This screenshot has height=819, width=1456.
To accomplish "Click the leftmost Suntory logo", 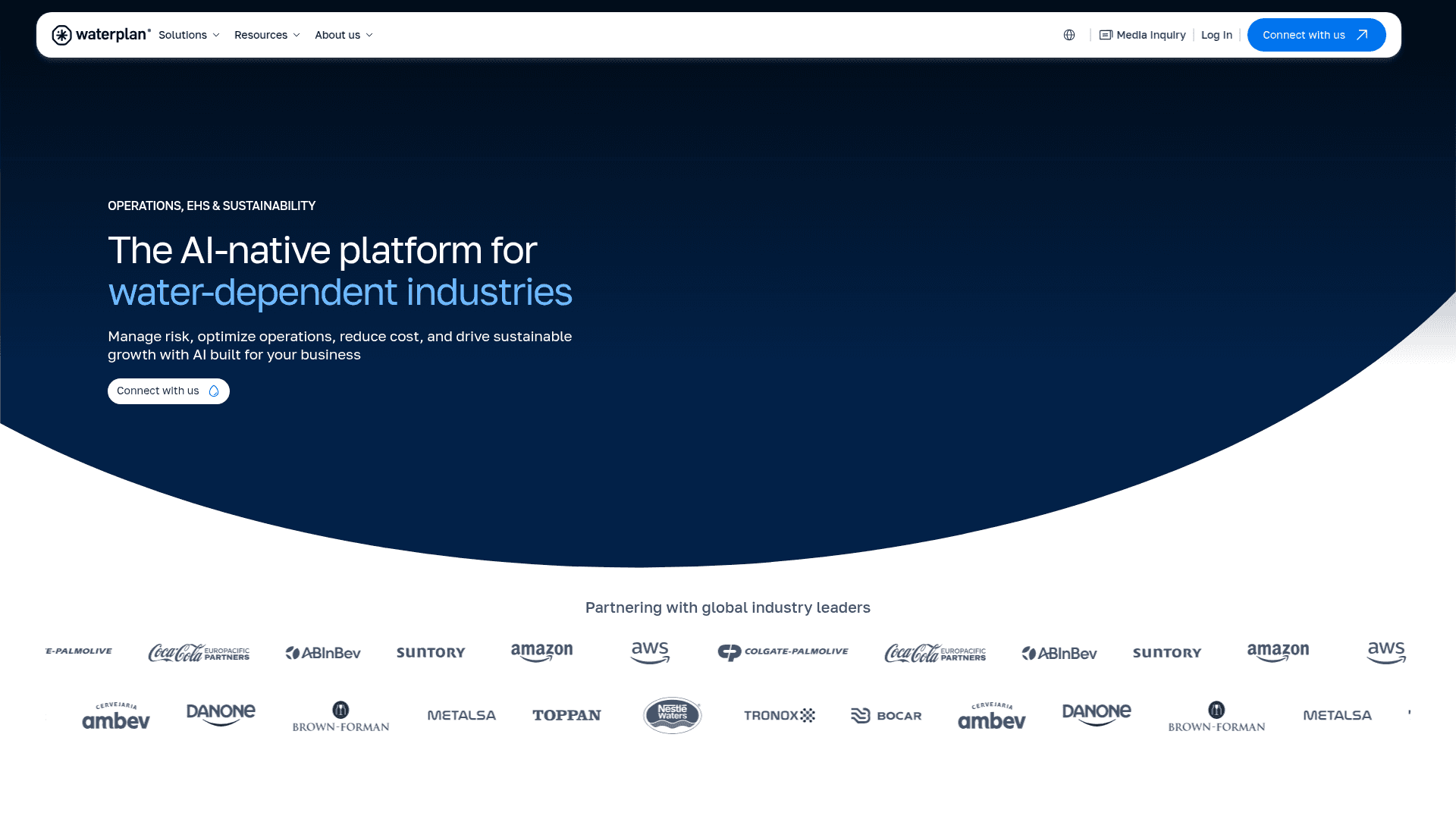I will point(431,652).
